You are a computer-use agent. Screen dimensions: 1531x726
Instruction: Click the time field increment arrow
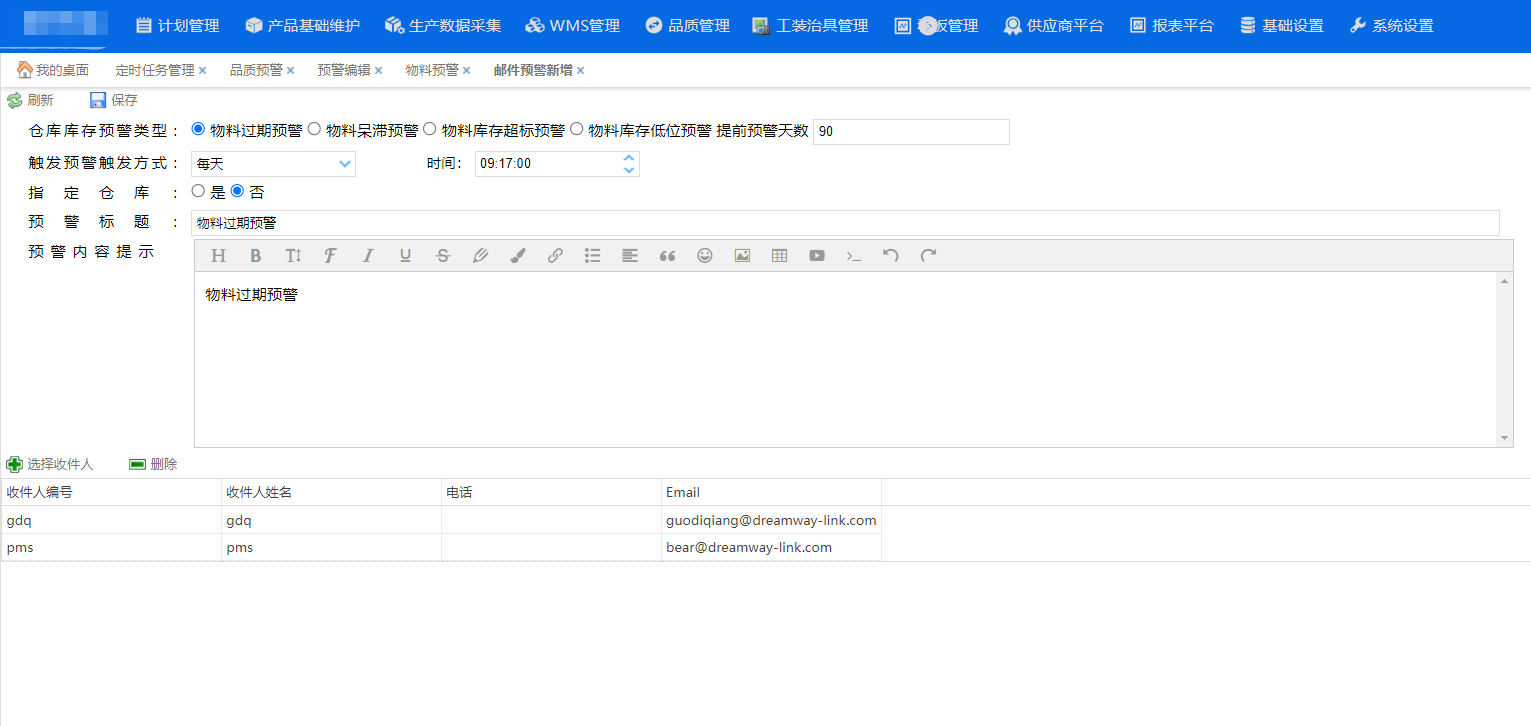pyautogui.click(x=629, y=158)
